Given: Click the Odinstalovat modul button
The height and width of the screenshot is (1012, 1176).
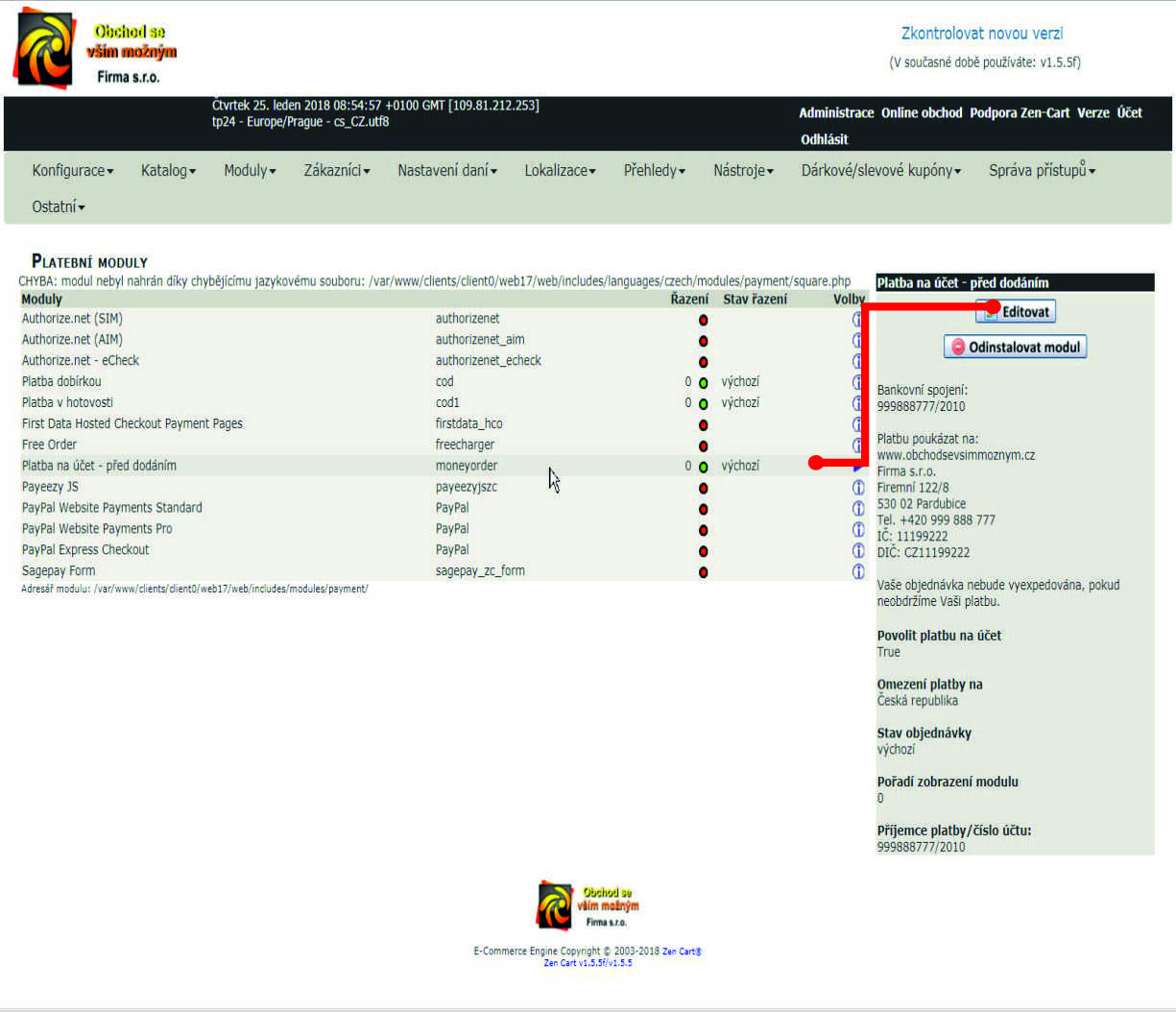Looking at the screenshot, I should tap(1015, 347).
